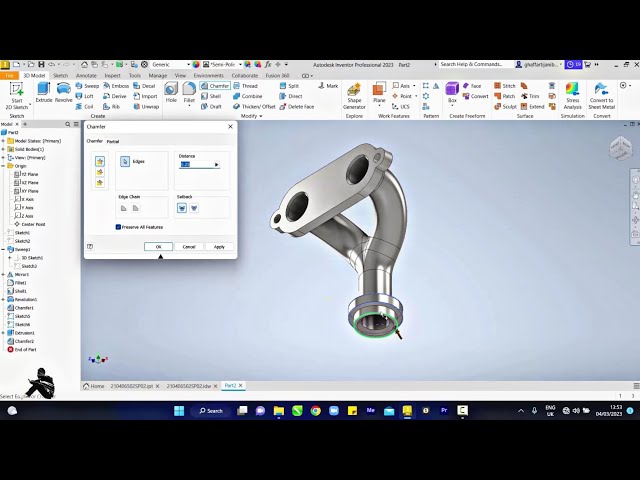
Task: Choose the Emboss command
Action: [x=116, y=86]
